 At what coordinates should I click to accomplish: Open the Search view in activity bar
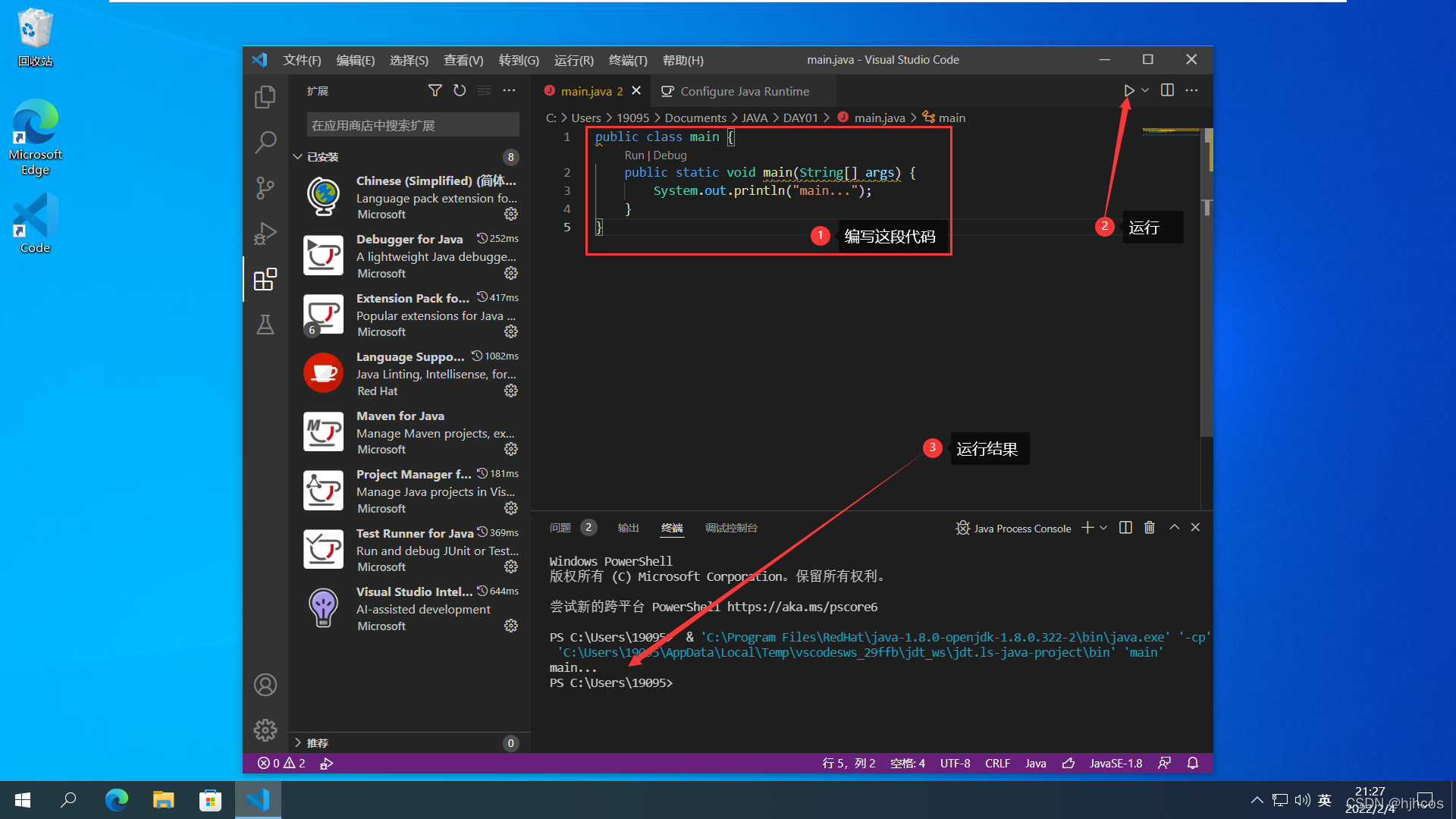pyautogui.click(x=265, y=142)
